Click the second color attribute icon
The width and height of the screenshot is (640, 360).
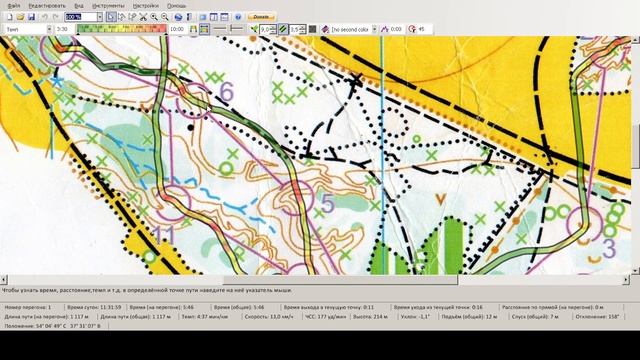click(x=325, y=29)
